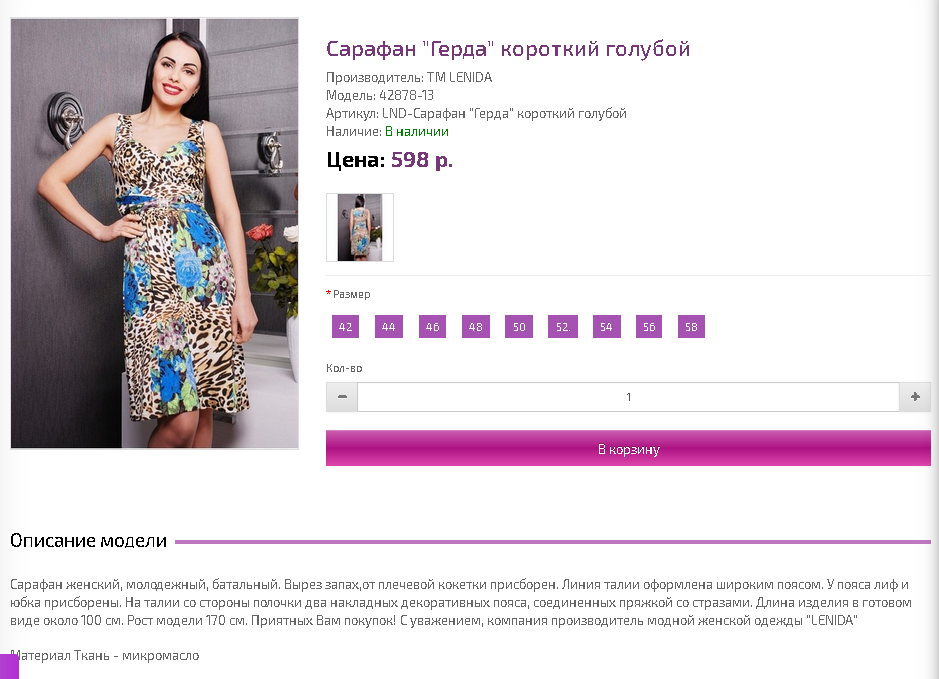Click the Описание модели section heading
The height and width of the screenshot is (679, 939).
(89, 541)
